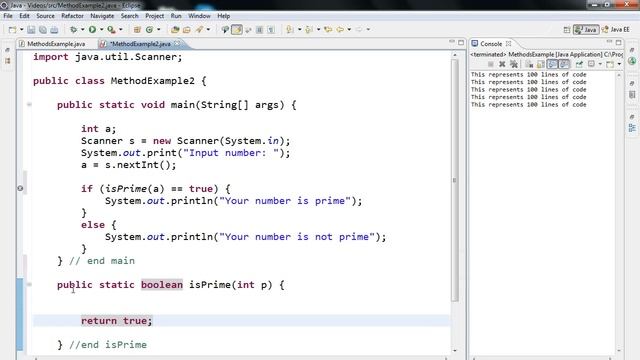Viewport: 640px width, 360px height.
Task: Click the quick-fix marker beside the isPrime if-line
Action: [x=20, y=189]
